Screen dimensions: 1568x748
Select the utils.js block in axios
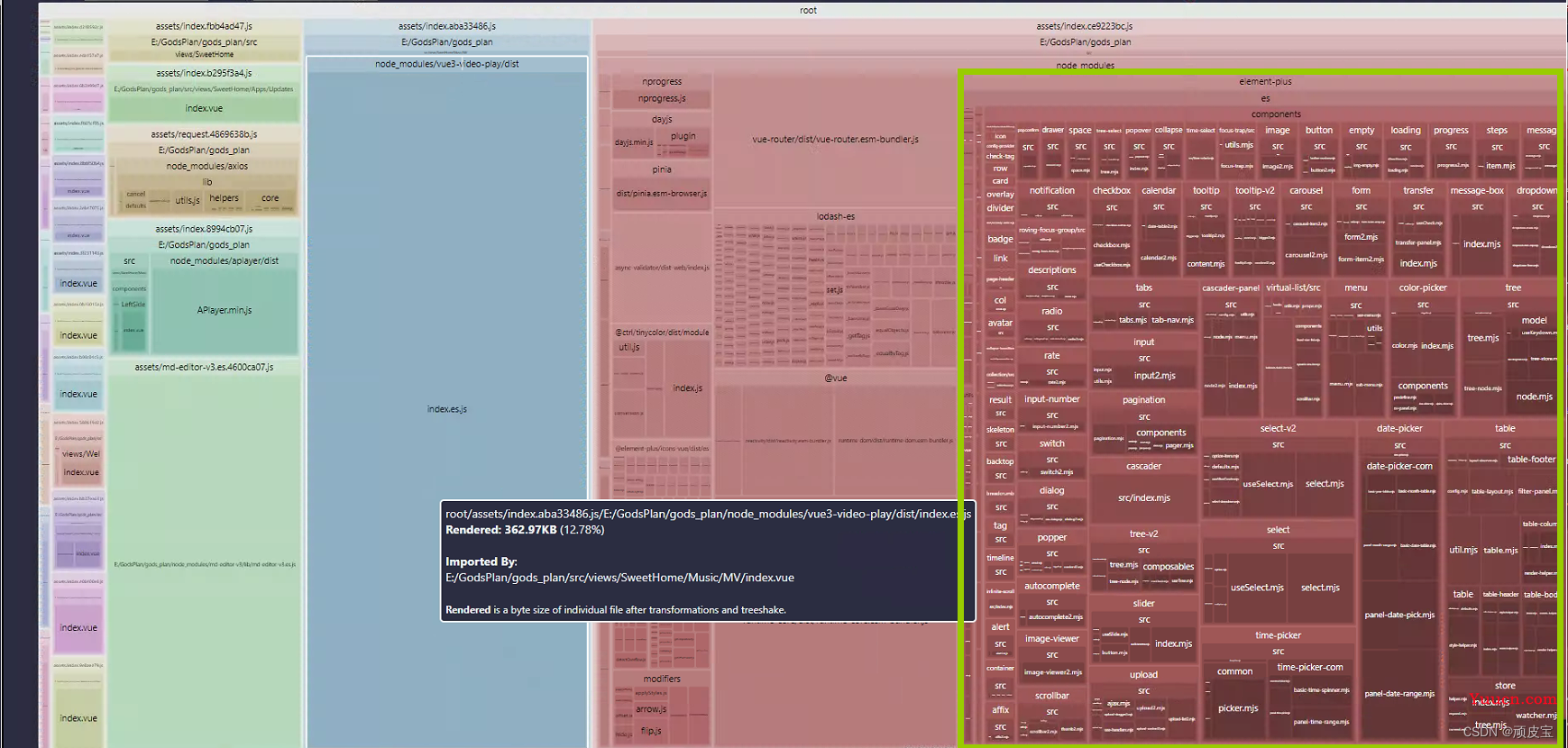[x=188, y=200]
